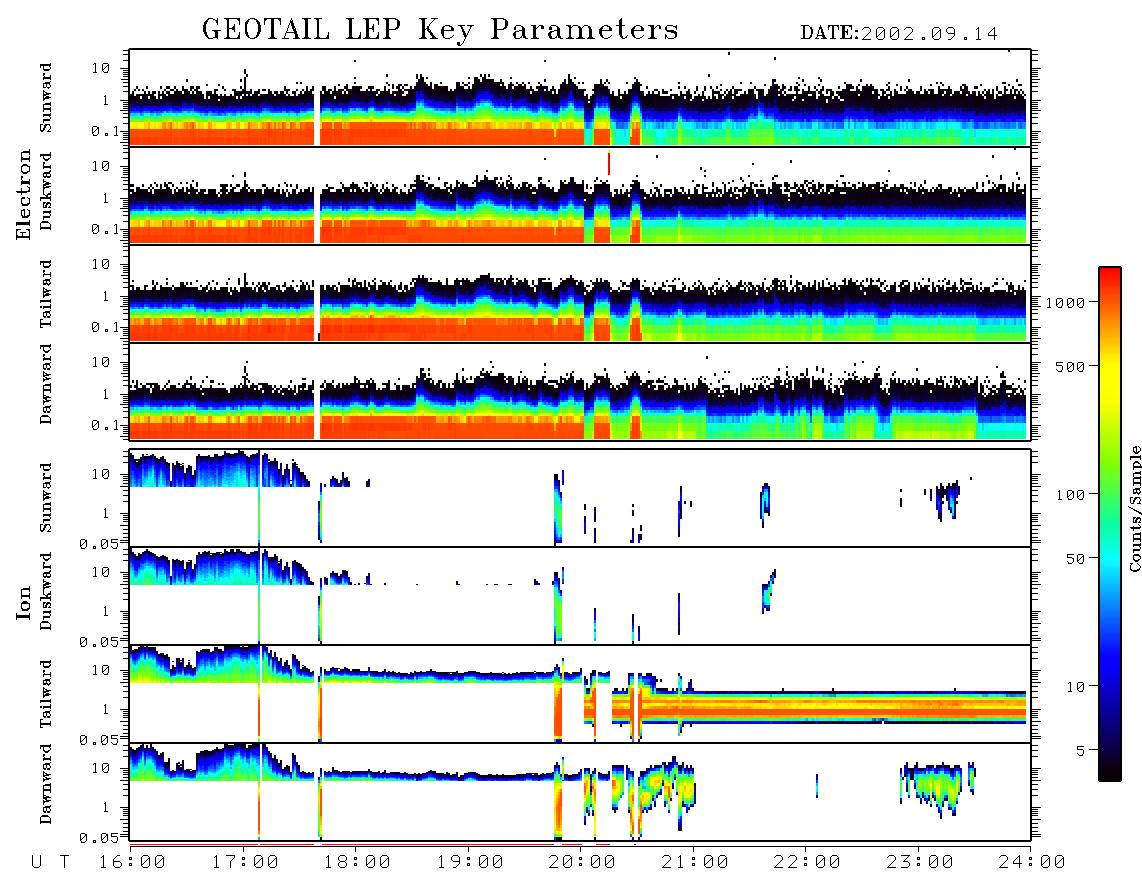
Task: Click the color scale label 10 beside color bar
Action: 1074,686
